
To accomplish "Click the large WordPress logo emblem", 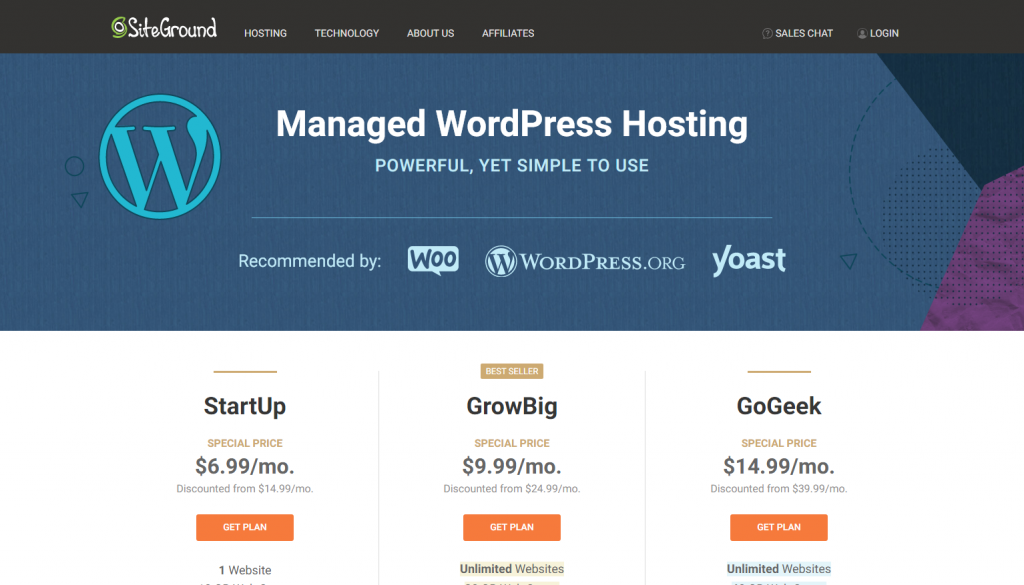I will point(160,155).
